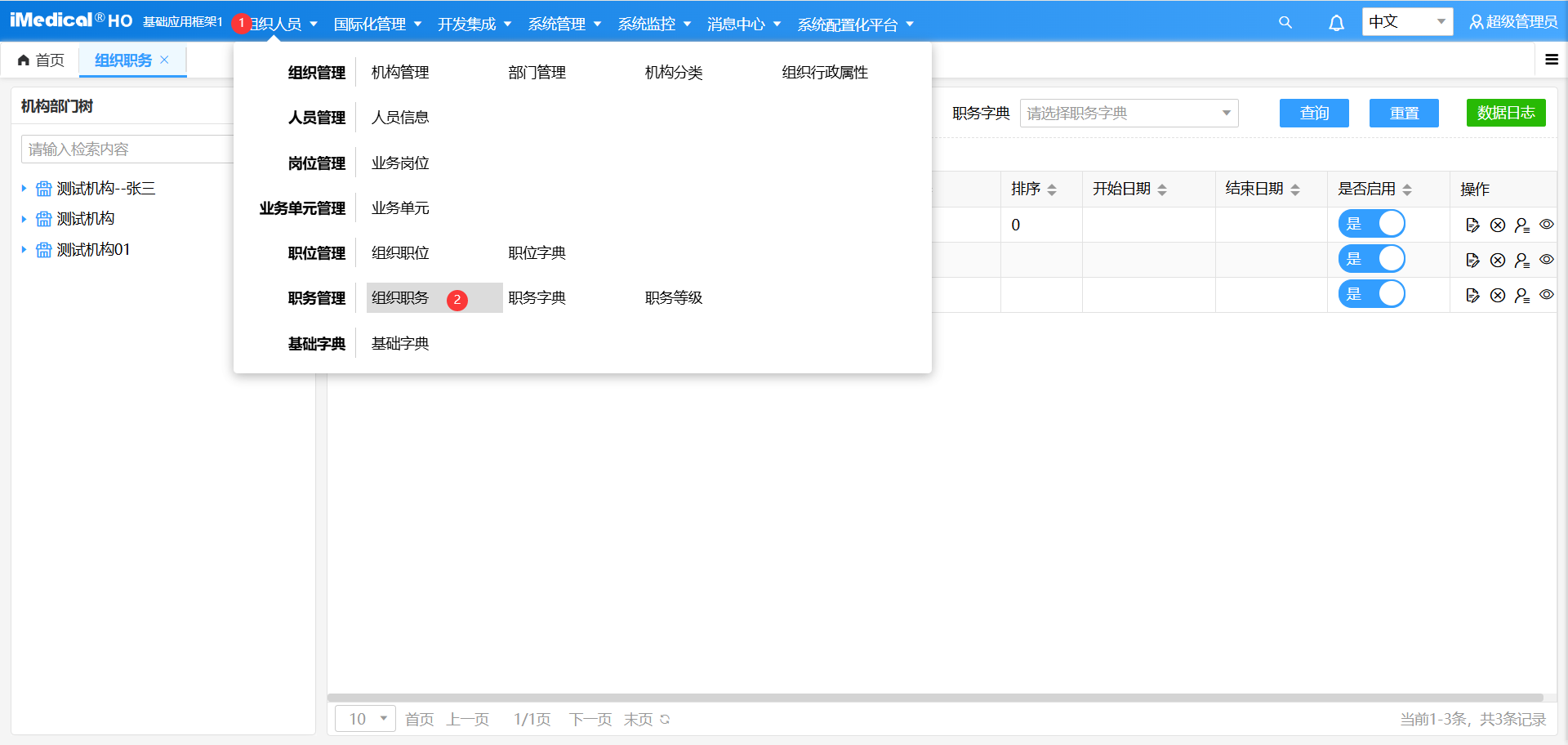The width and height of the screenshot is (1568, 745).
Task: Go to 下一页 in pagination
Action: tap(590, 719)
